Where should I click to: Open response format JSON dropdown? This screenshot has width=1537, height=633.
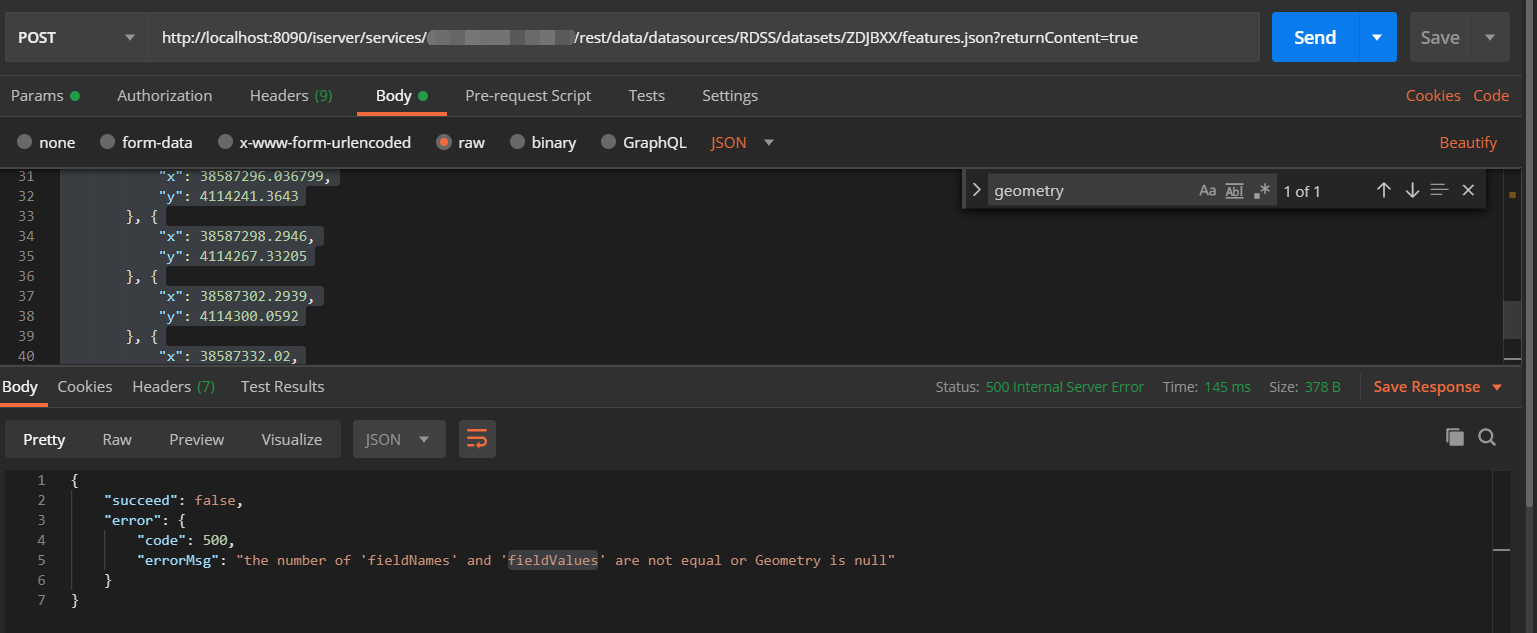coord(399,439)
